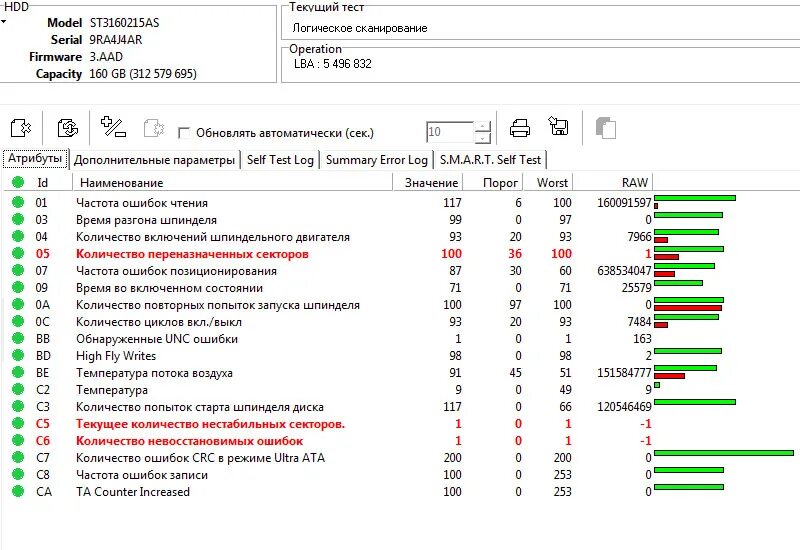This screenshot has width=800, height=550.
Task: Increase the interval with the spinner up arrow
Action: click(x=482, y=127)
